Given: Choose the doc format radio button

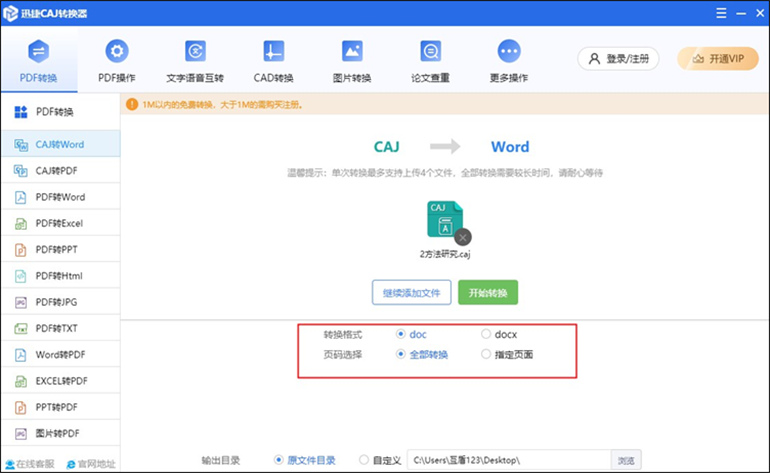Looking at the screenshot, I should click(x=401, y=334).
